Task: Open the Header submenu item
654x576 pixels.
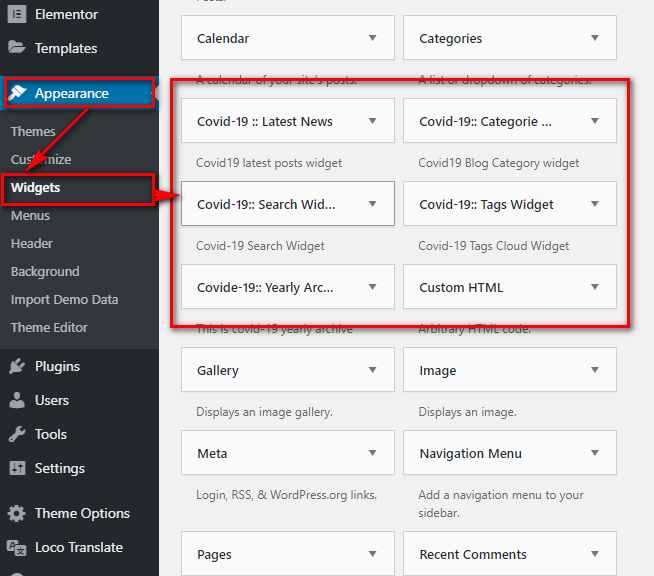Action: point(32,244)
